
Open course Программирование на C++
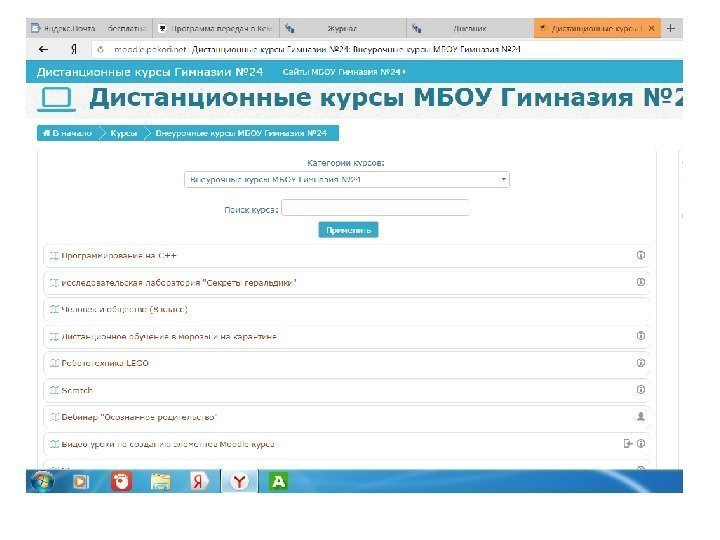pyautogui.click(x=119, y=256)
